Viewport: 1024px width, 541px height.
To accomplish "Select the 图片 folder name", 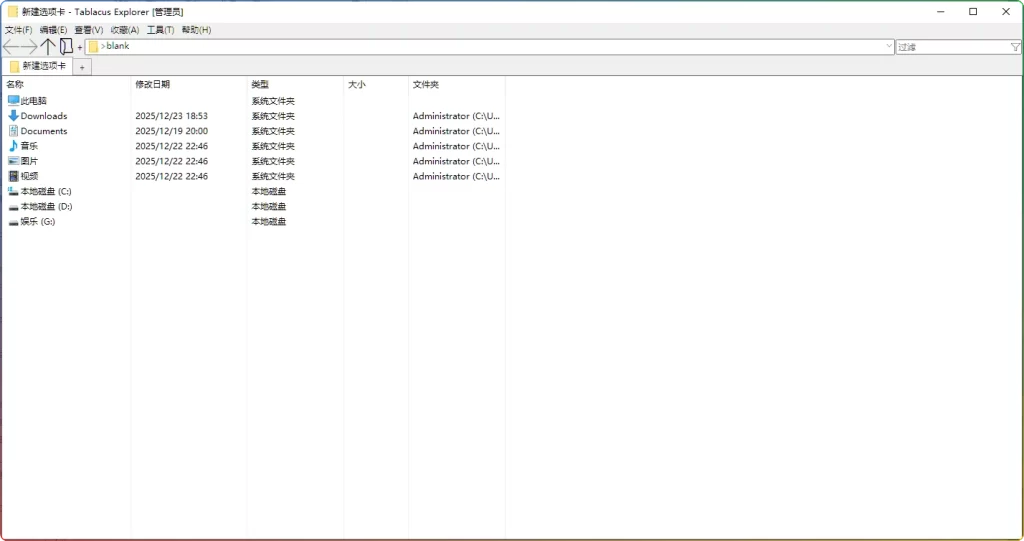I will [29, 161].
